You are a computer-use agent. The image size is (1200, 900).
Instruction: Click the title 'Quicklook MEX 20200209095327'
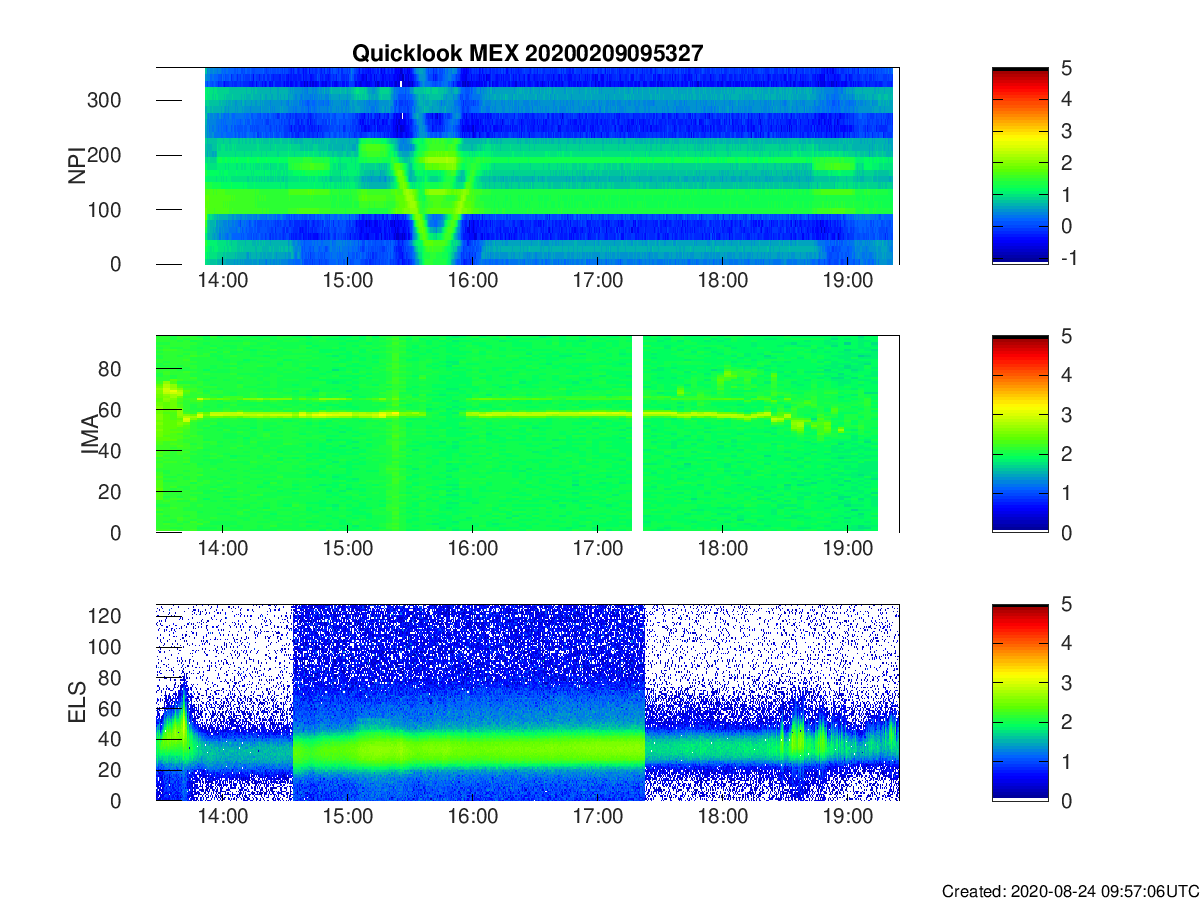pyautogui.click(x=527, y=54)
